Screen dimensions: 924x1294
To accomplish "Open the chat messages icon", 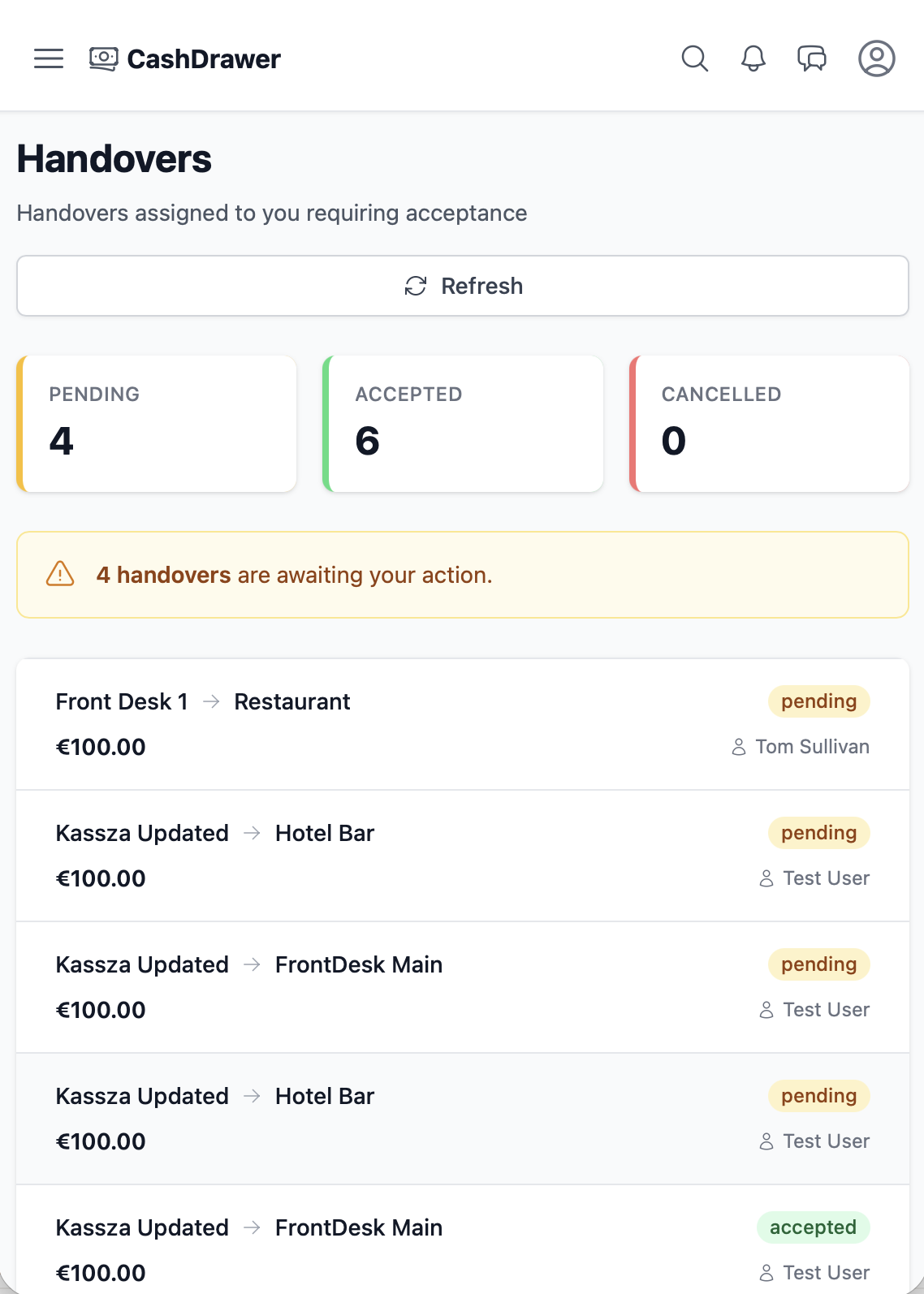I will (812, 58).
